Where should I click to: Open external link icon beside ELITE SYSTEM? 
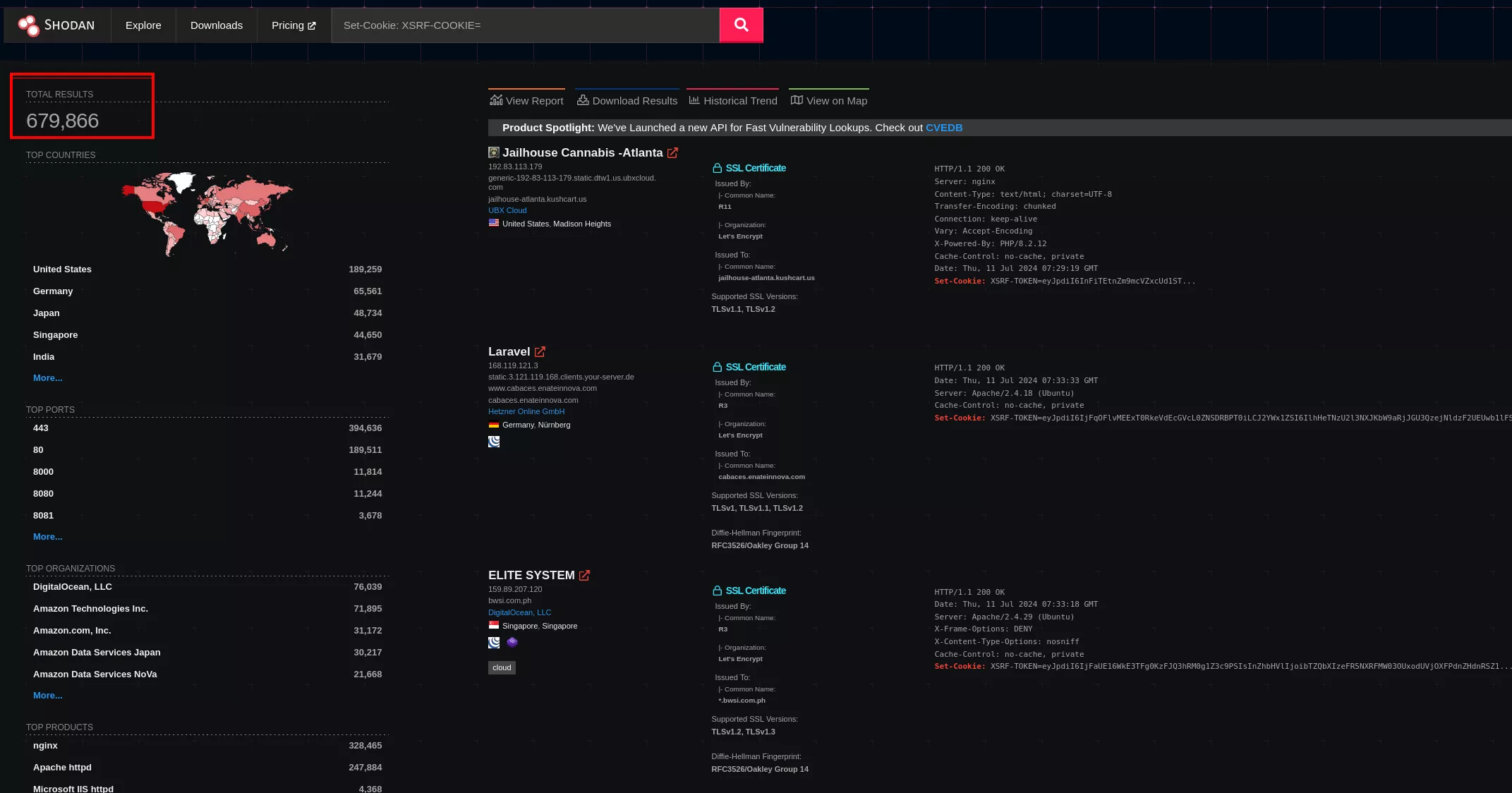584,576
